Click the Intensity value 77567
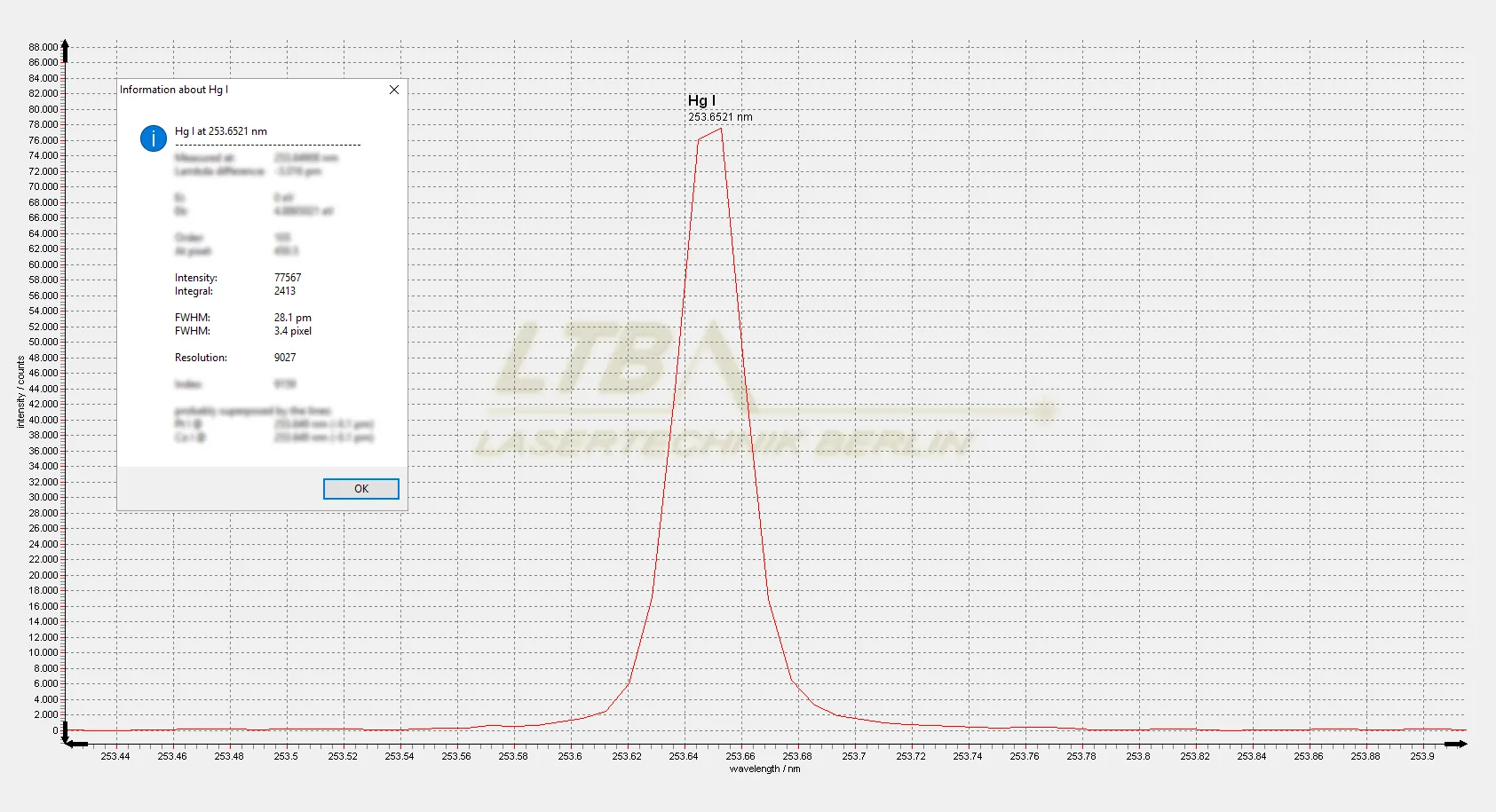Image resolution: width=1496 pixels, height=812 pixels. coord(288,278)
